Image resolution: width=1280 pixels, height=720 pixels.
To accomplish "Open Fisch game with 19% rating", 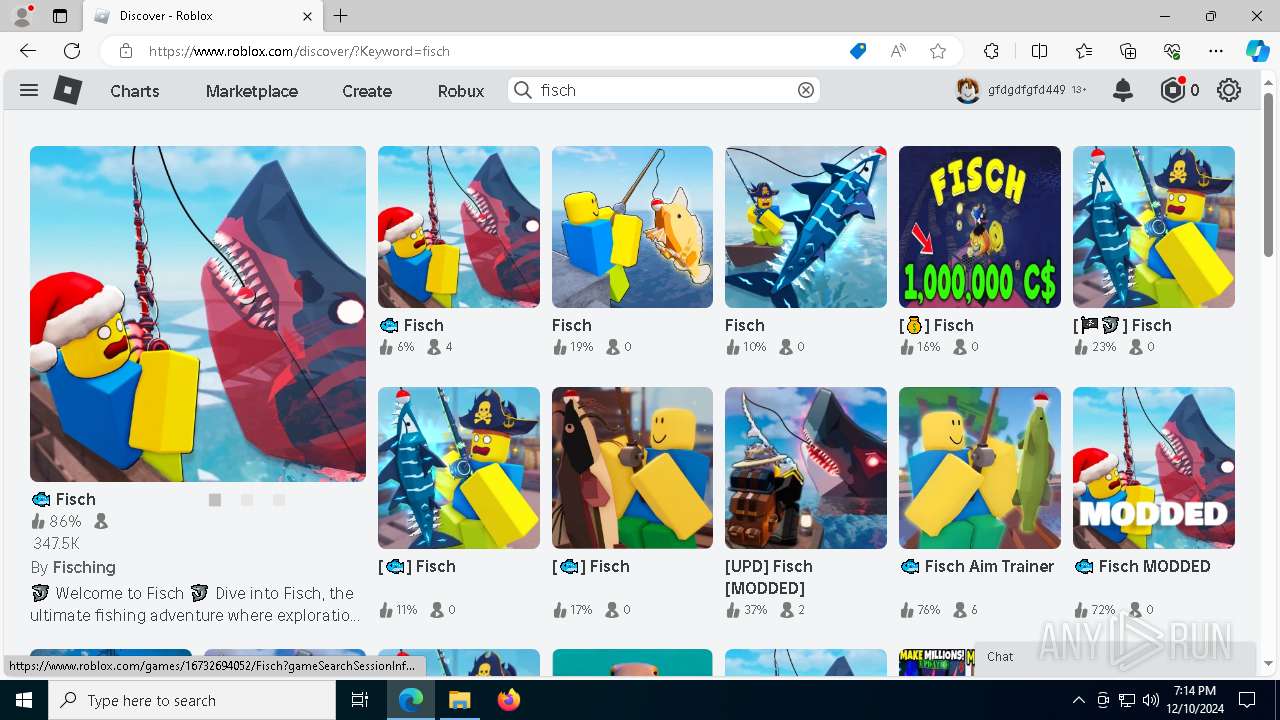I will (x=632, y=227).
